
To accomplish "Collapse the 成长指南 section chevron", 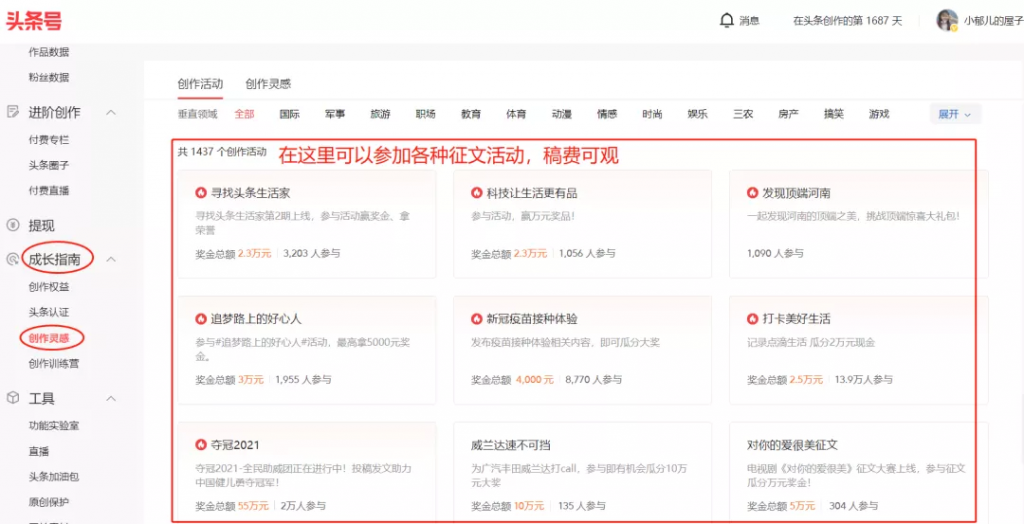I will [111, 259].
